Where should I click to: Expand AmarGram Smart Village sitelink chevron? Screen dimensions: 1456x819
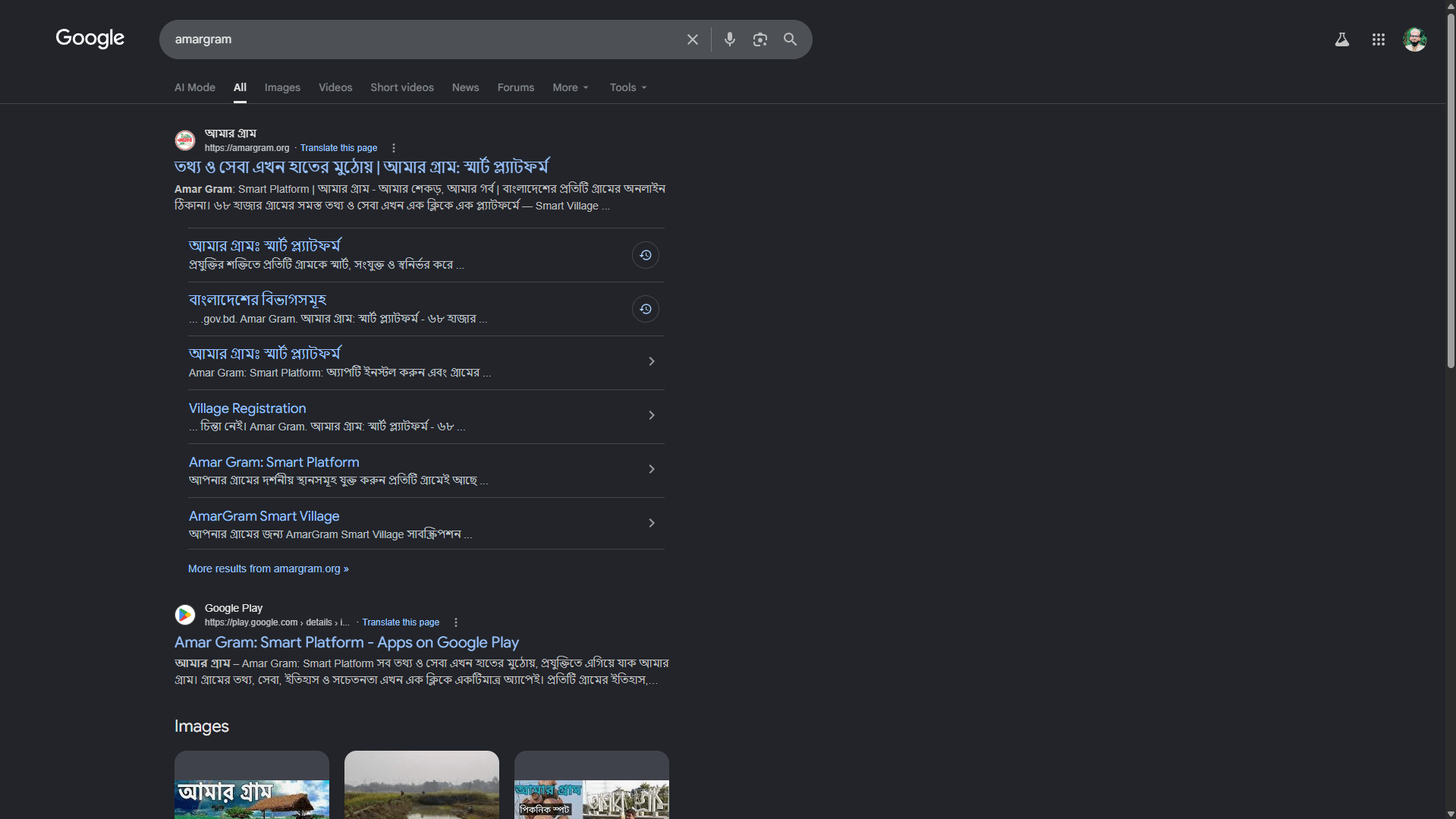click(651, 523)
